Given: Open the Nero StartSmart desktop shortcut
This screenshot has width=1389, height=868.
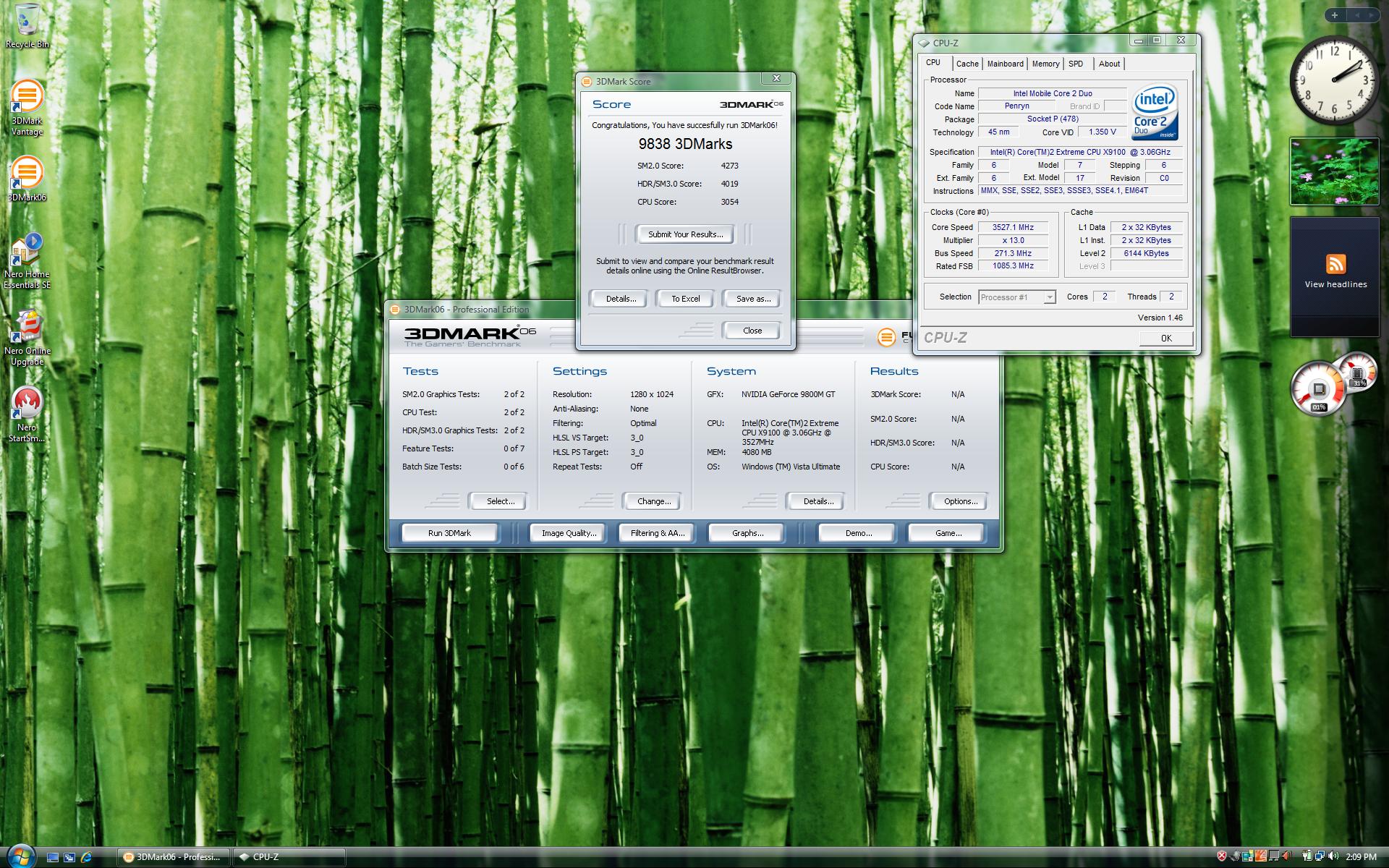Looking at the screenshot, I should point(27,414).
